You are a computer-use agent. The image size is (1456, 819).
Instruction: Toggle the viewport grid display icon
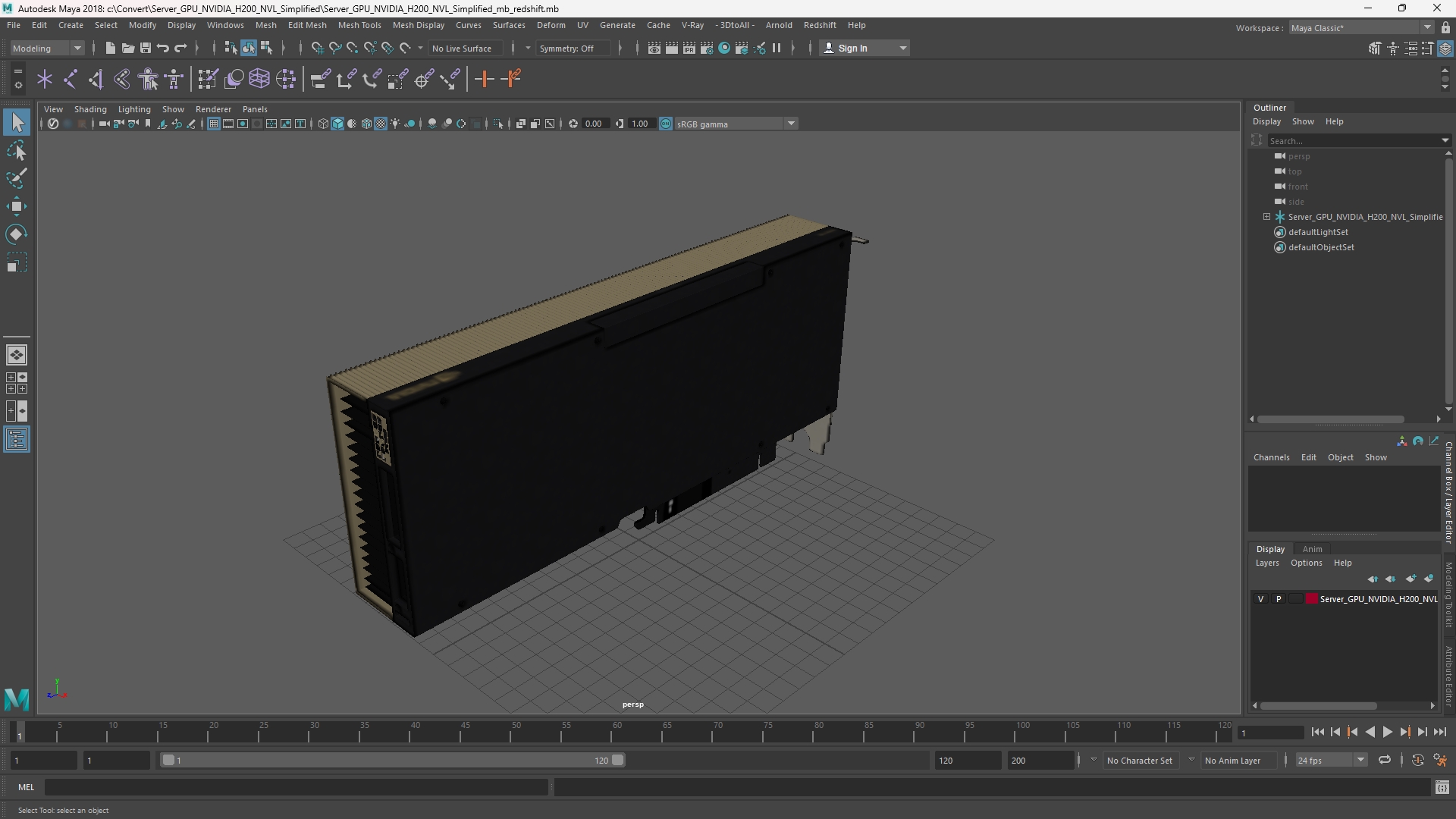(x=214, y=124)
